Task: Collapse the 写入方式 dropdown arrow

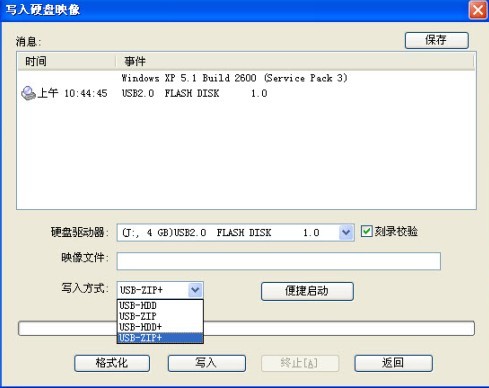Action: click(195, 290)
